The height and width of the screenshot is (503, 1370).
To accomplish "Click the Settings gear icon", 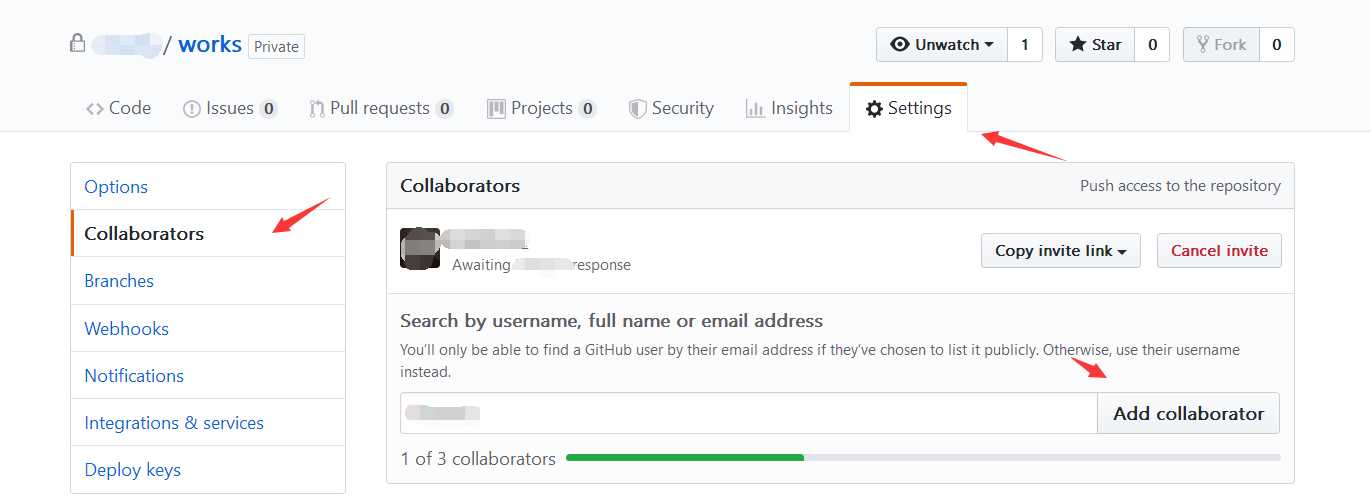I will point(874,109).
